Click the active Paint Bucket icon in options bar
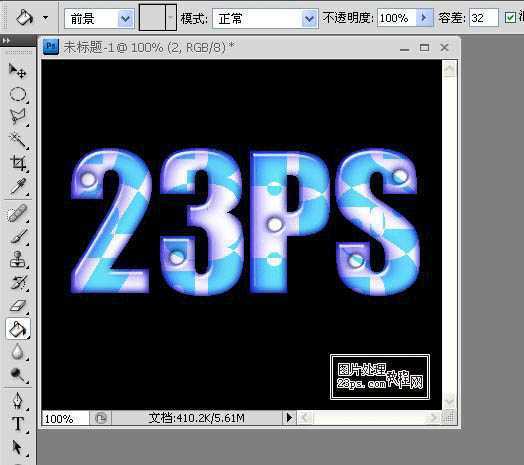 [x=24, y=17]
